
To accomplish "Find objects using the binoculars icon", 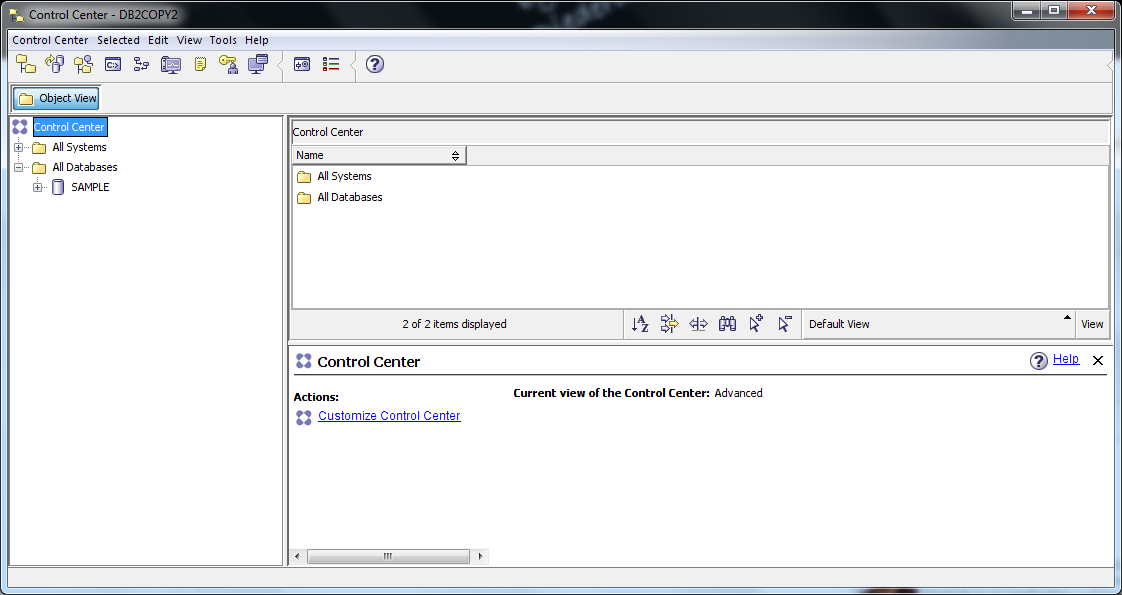I will click(726, 323).
